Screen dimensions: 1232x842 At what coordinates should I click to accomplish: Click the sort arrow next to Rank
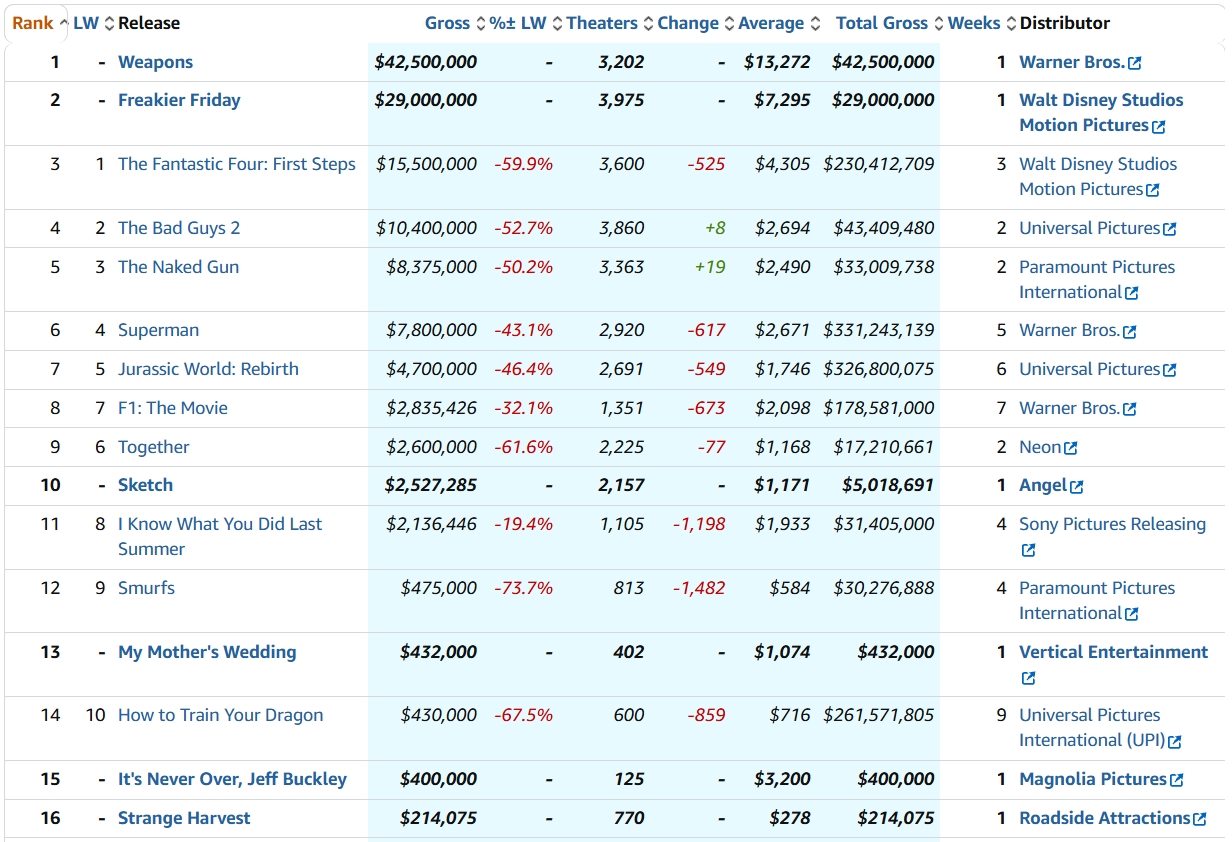point(63,23)
